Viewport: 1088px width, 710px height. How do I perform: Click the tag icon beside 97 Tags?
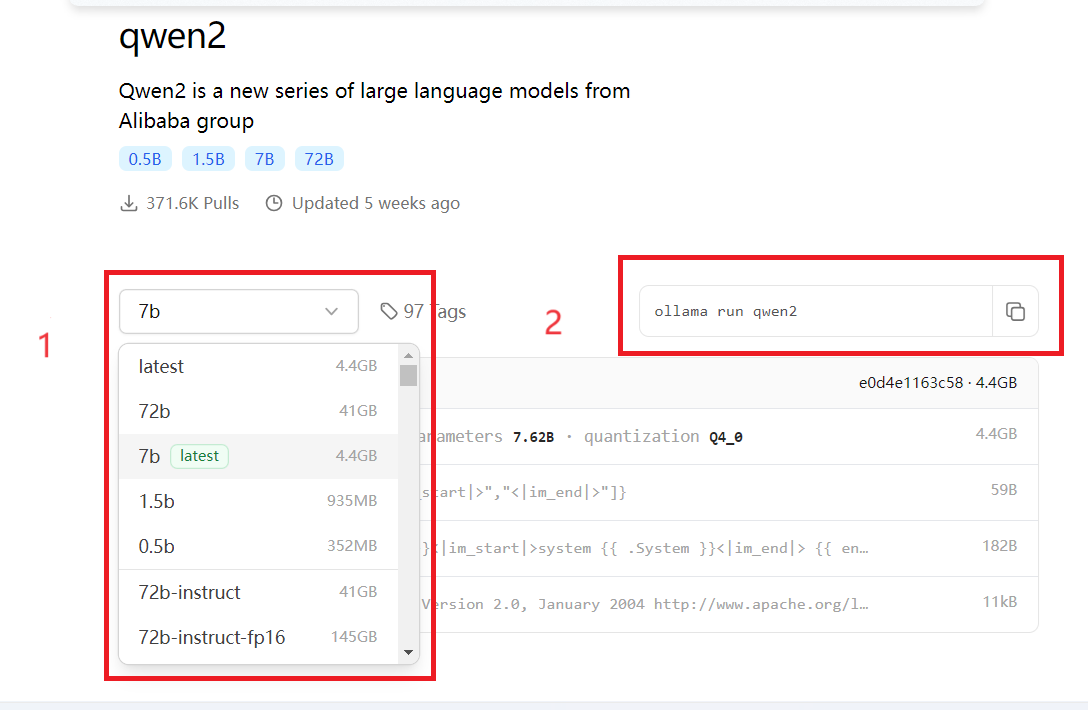point(389,312)
